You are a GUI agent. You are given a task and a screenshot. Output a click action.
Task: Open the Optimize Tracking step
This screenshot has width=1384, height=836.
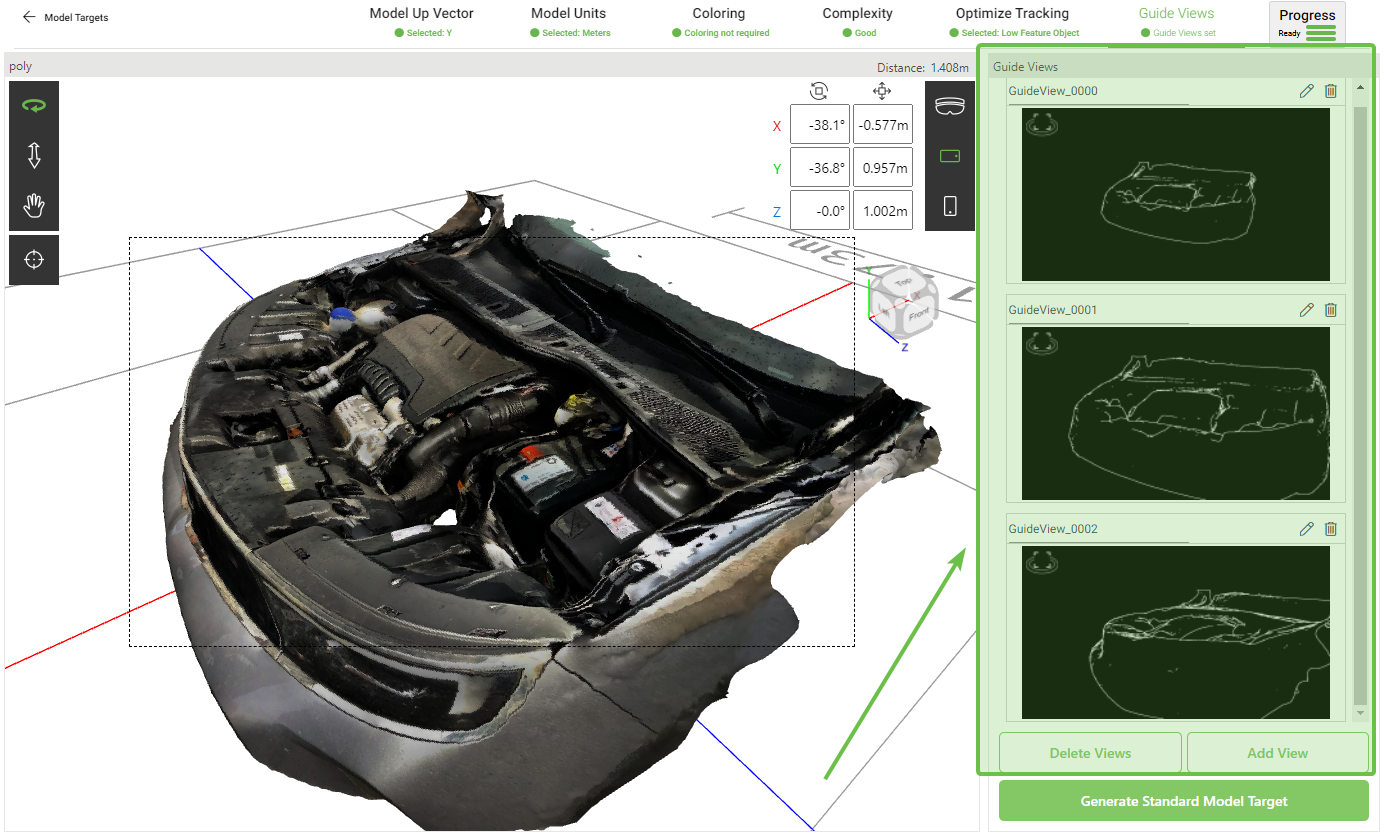click(1011, 13)
